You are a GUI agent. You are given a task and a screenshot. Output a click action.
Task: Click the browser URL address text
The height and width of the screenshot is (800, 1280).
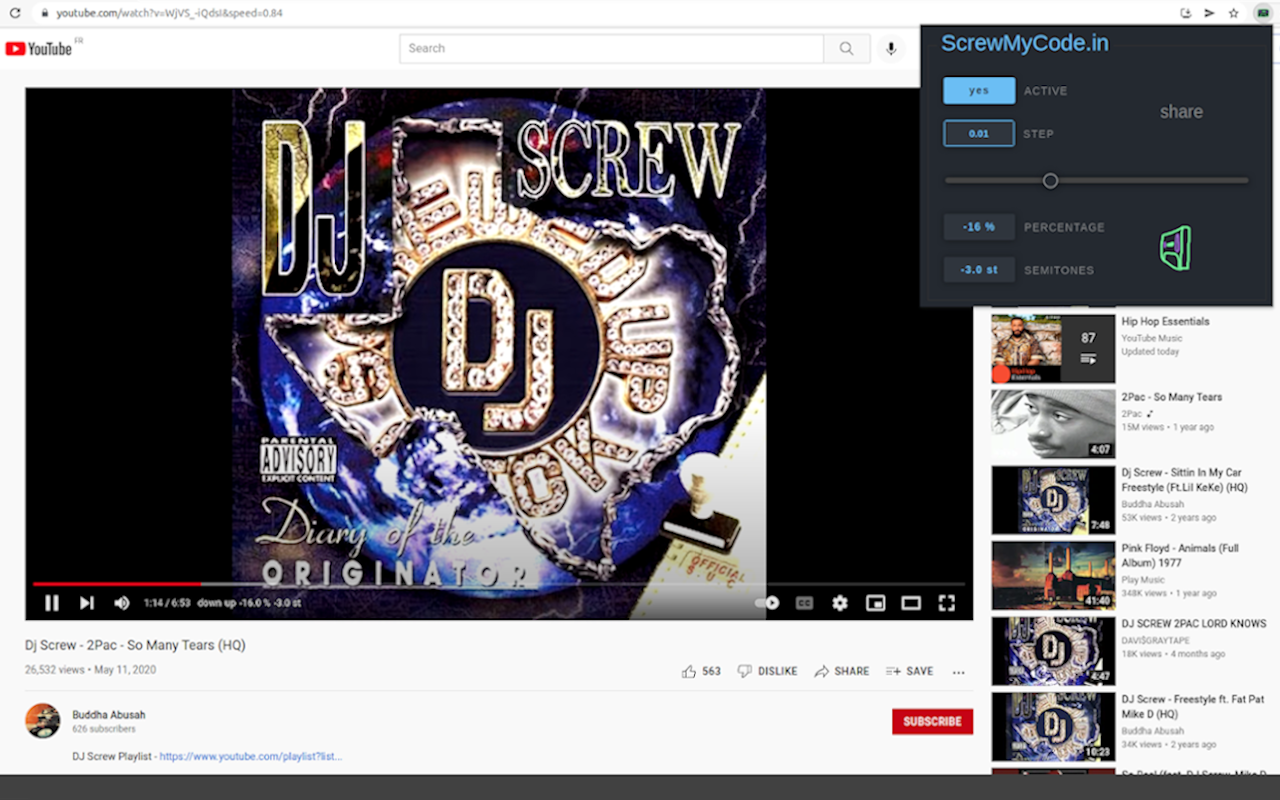pos(169,13)
